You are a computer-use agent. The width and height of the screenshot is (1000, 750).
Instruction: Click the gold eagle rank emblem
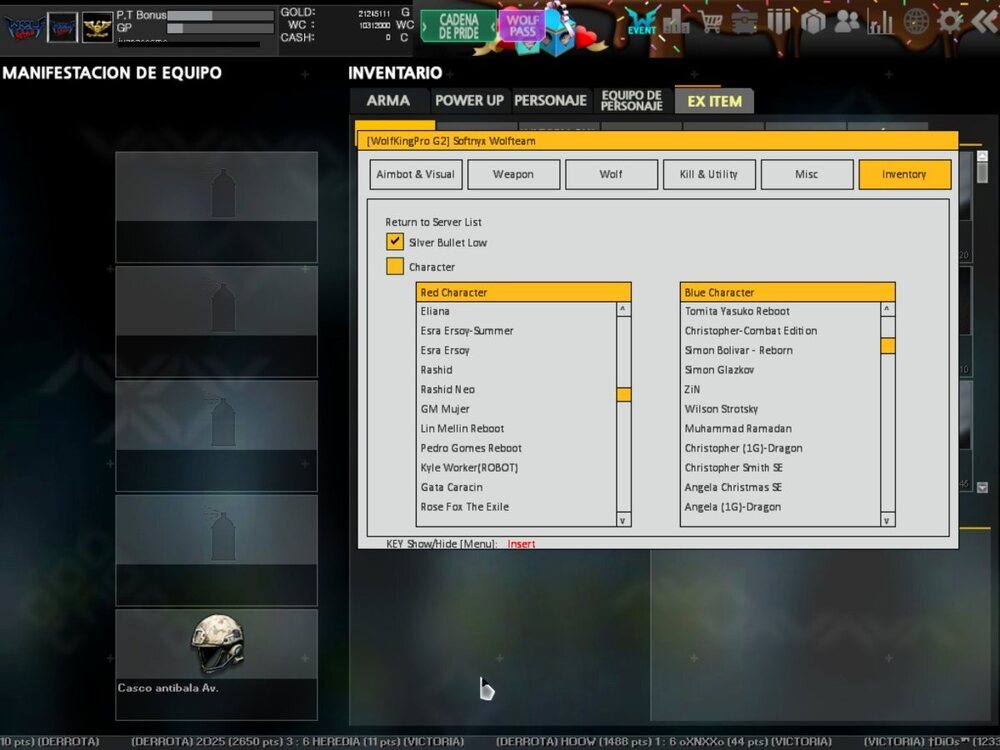pyautogui.click(x=97, y=27)
